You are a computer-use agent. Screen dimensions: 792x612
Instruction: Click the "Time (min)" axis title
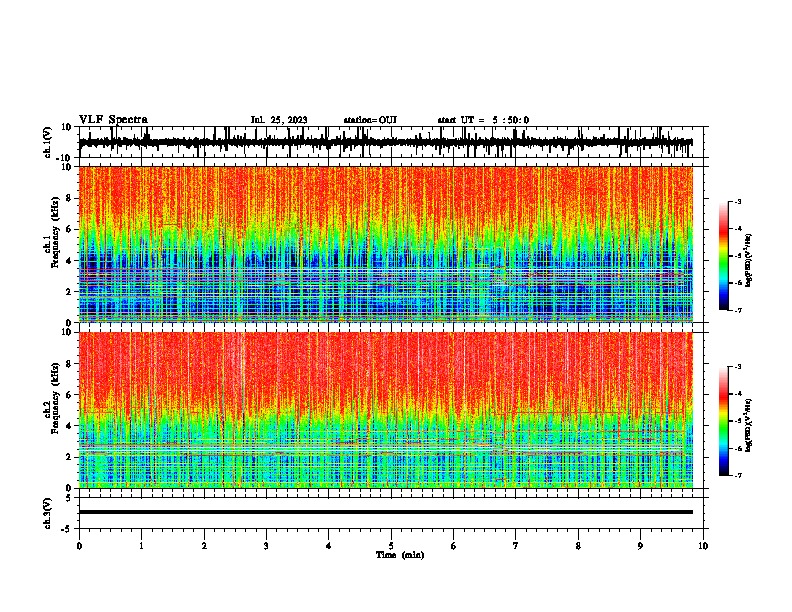(400, 555)
